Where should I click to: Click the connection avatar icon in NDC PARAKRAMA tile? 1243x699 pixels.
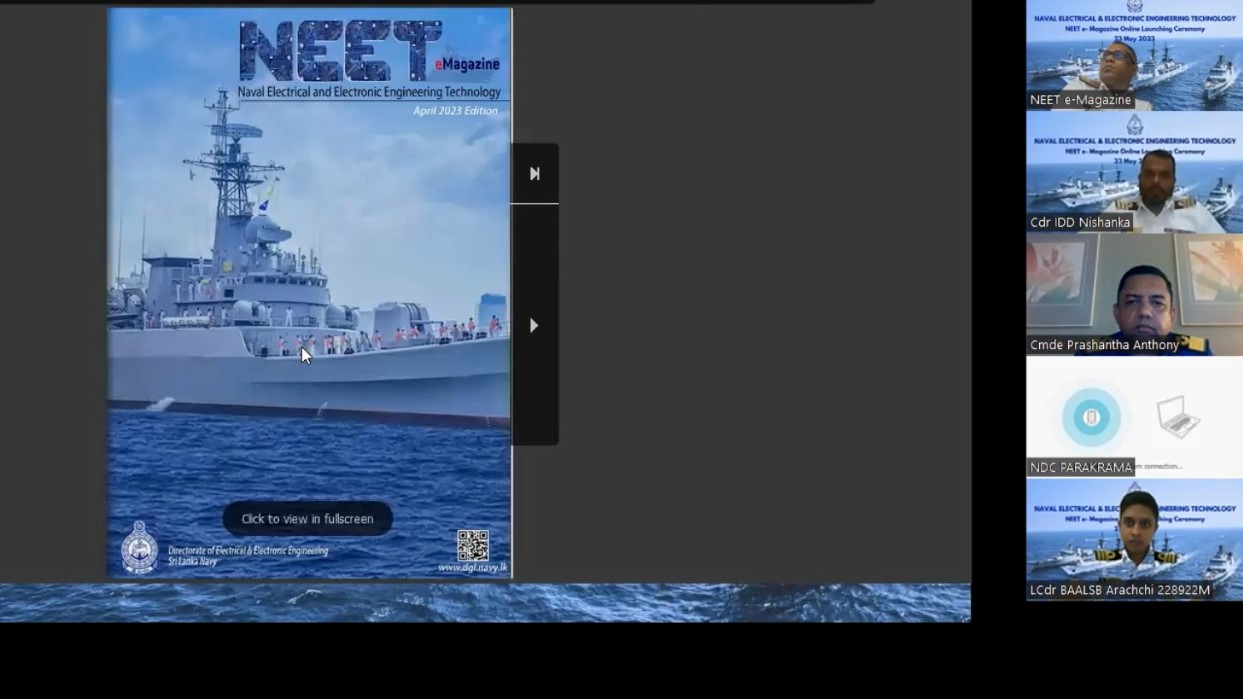click(x=1091, y=417)
